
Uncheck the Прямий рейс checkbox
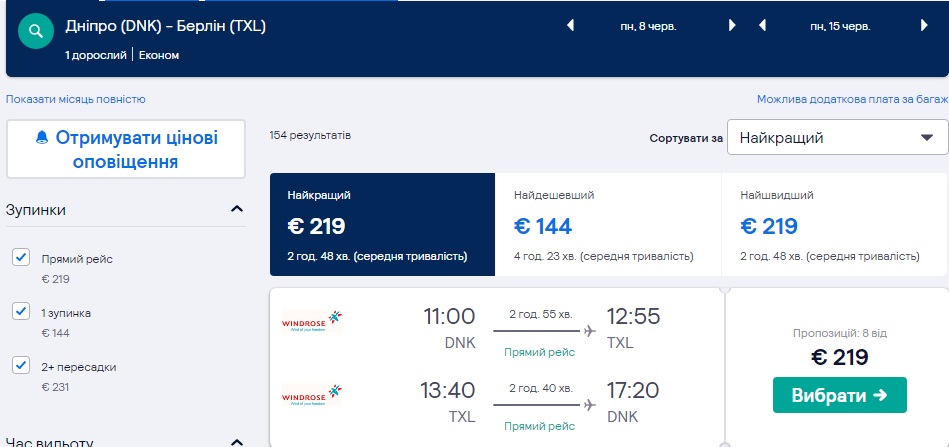(21, 258)
